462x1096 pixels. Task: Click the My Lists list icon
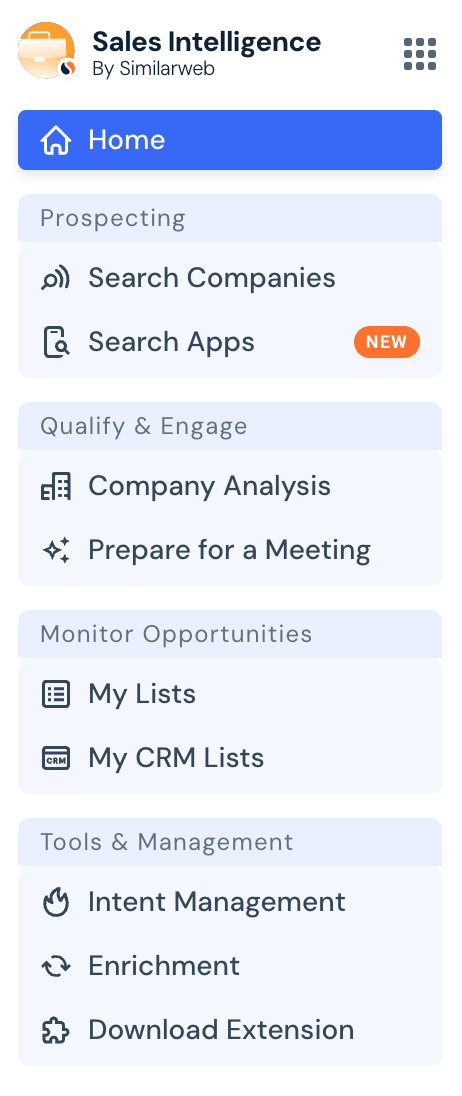pyautogui.click(x=56, y=695)
